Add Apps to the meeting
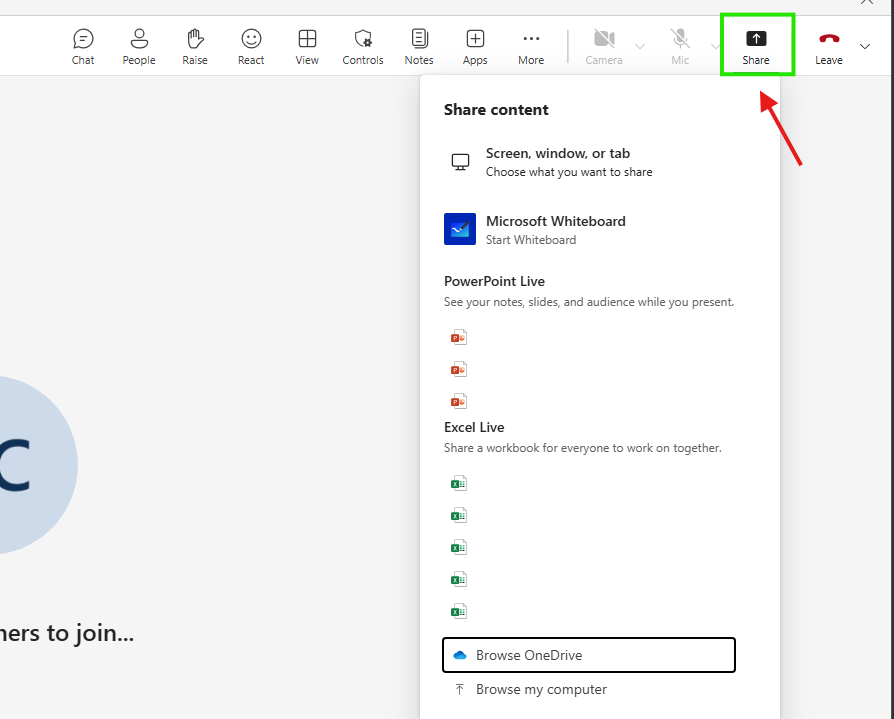The height and width of the screenshot is (719, 894). point(475,47)
